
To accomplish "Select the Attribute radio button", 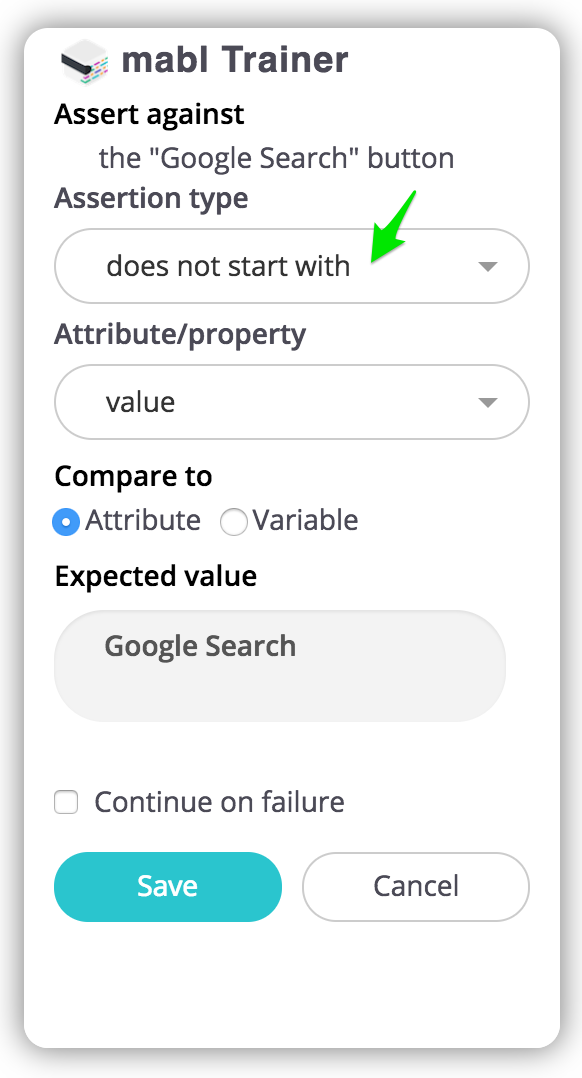I will [66, 522].
